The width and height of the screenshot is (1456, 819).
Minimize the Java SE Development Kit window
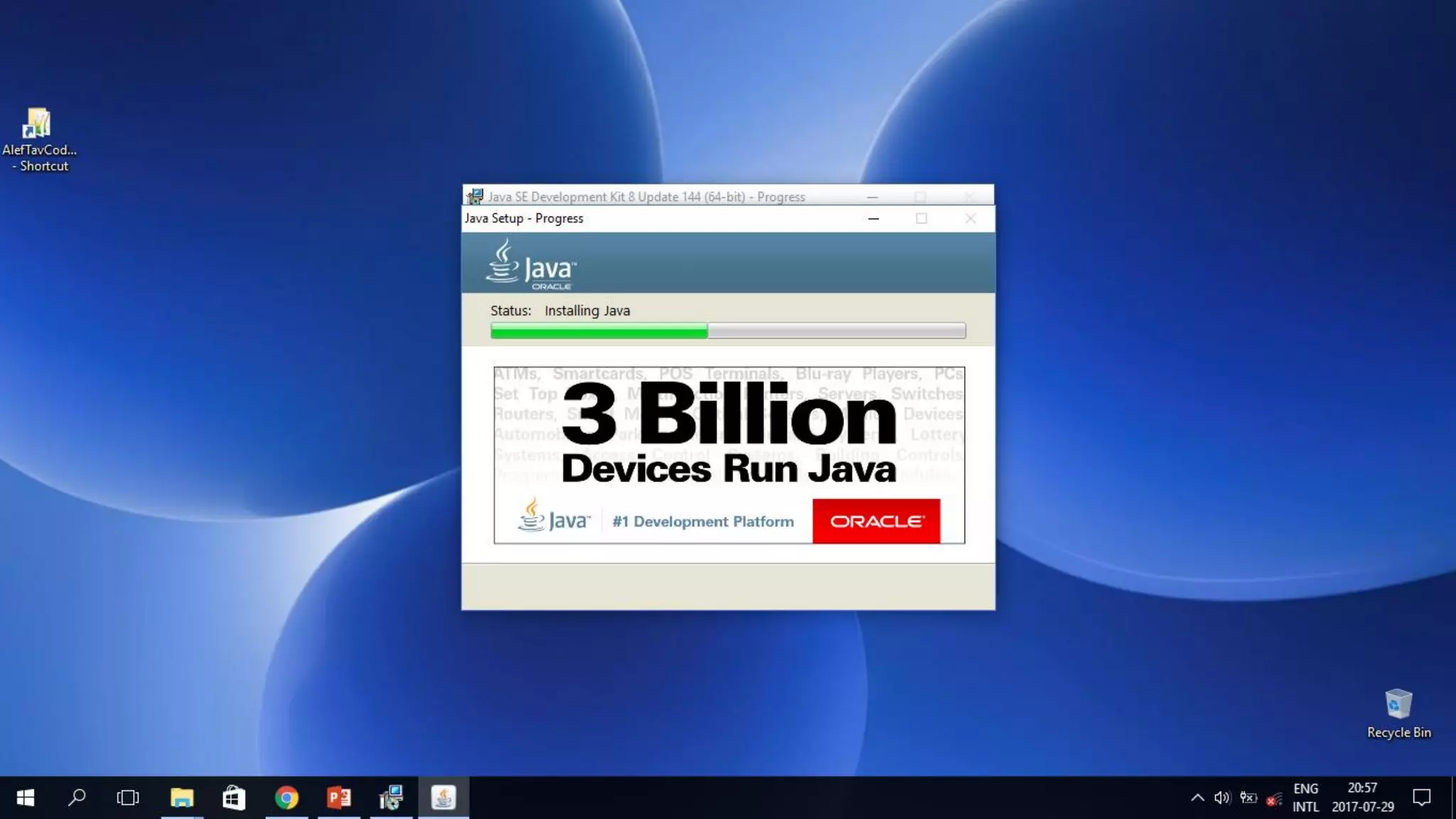pyautogui.click(x=872, y=197)
